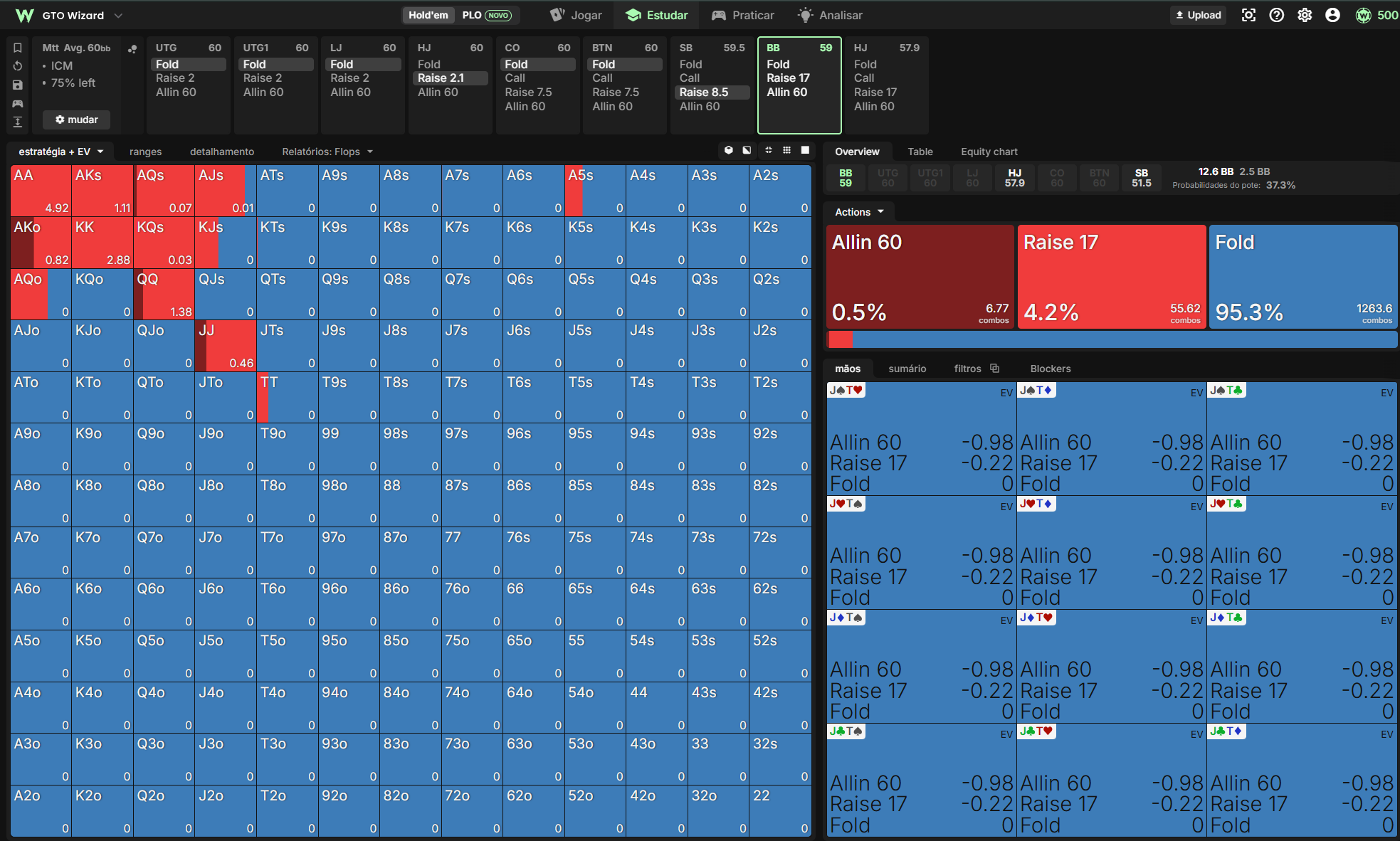Switch to the Table tab

pyautogui.click(x=920, y=152)
